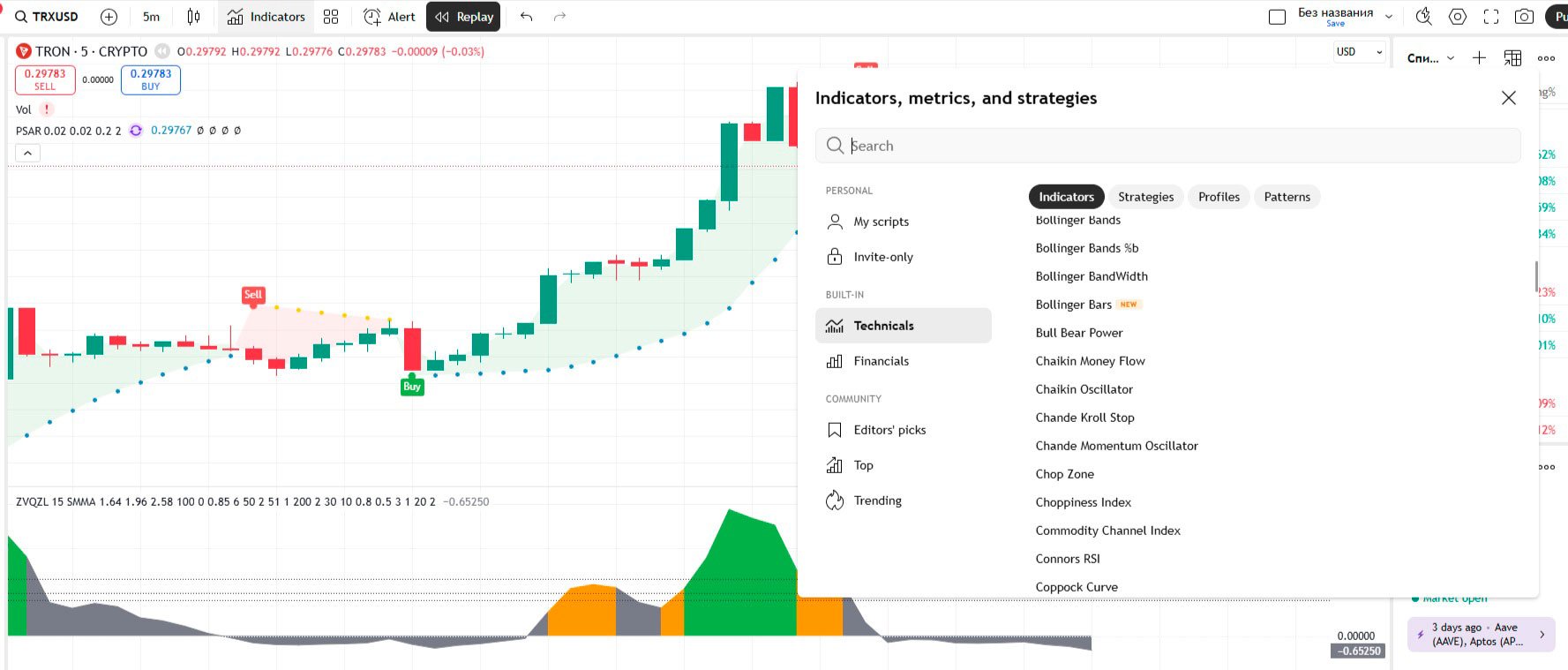This screenshot has height=670, width=1568.
Task: Click the redo arrow icon
Action: tap(559, 17)
